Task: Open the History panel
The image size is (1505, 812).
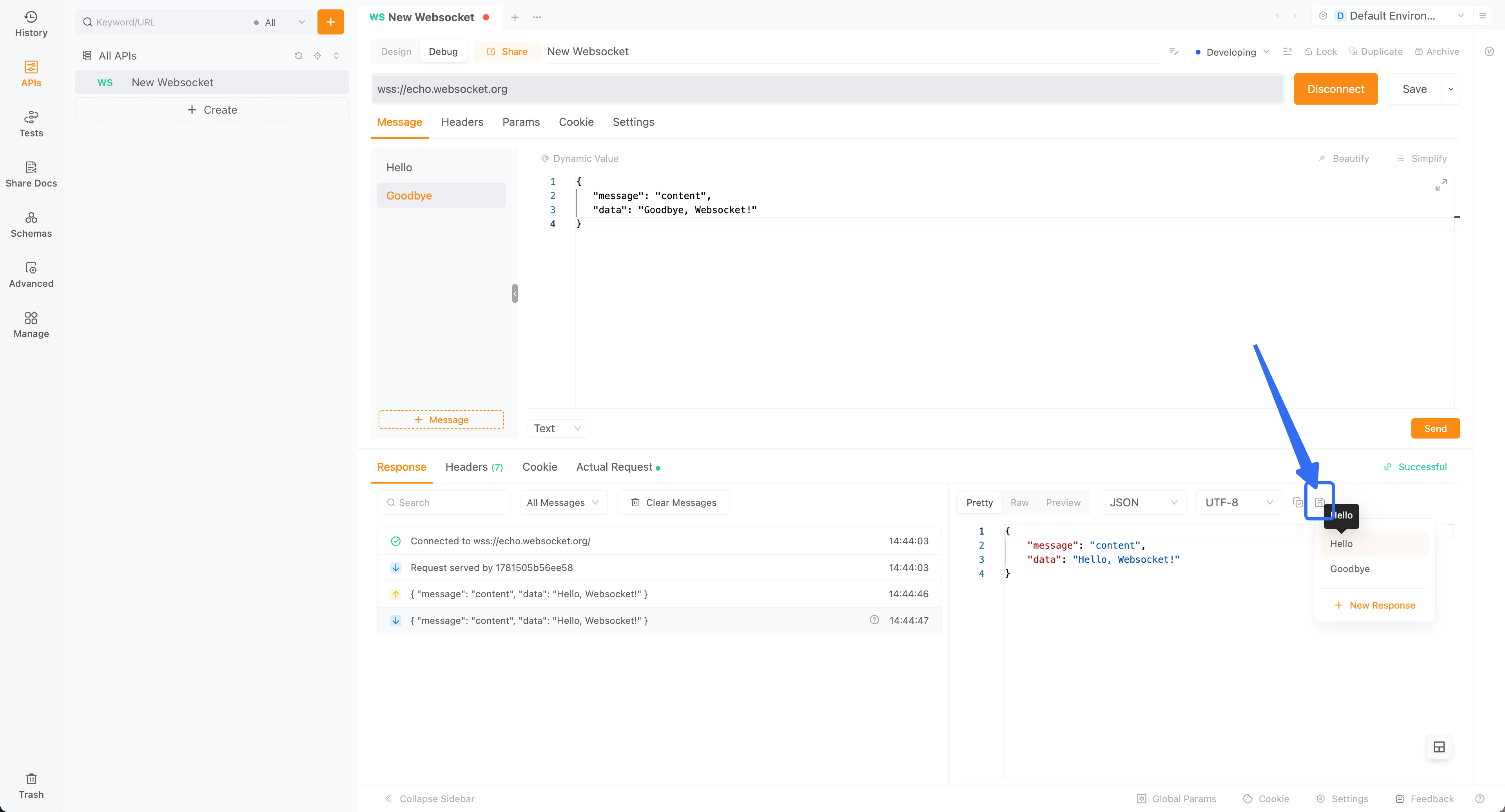Action: pyautogui.click(x=31, y=24)
